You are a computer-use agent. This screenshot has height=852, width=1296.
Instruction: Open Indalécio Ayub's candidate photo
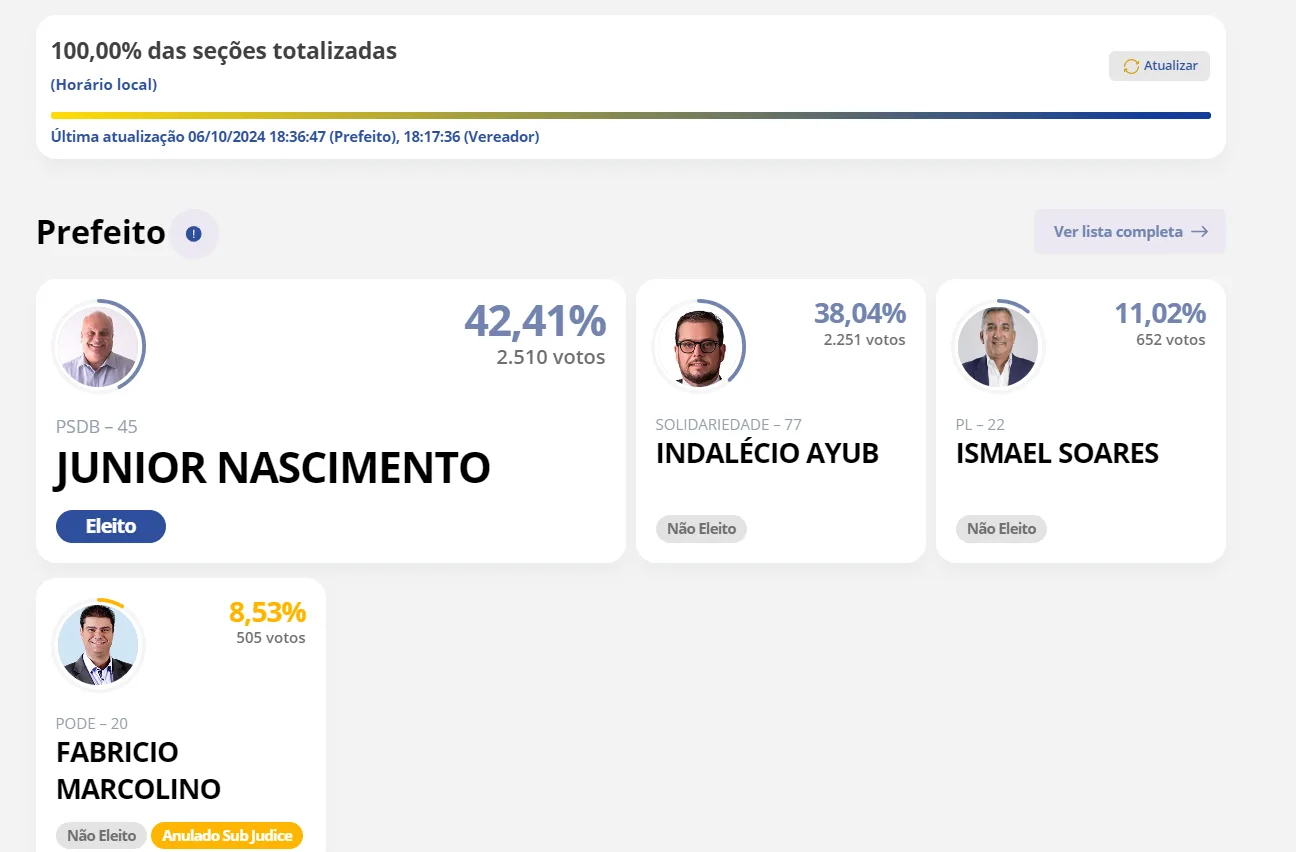pos(698,346)
